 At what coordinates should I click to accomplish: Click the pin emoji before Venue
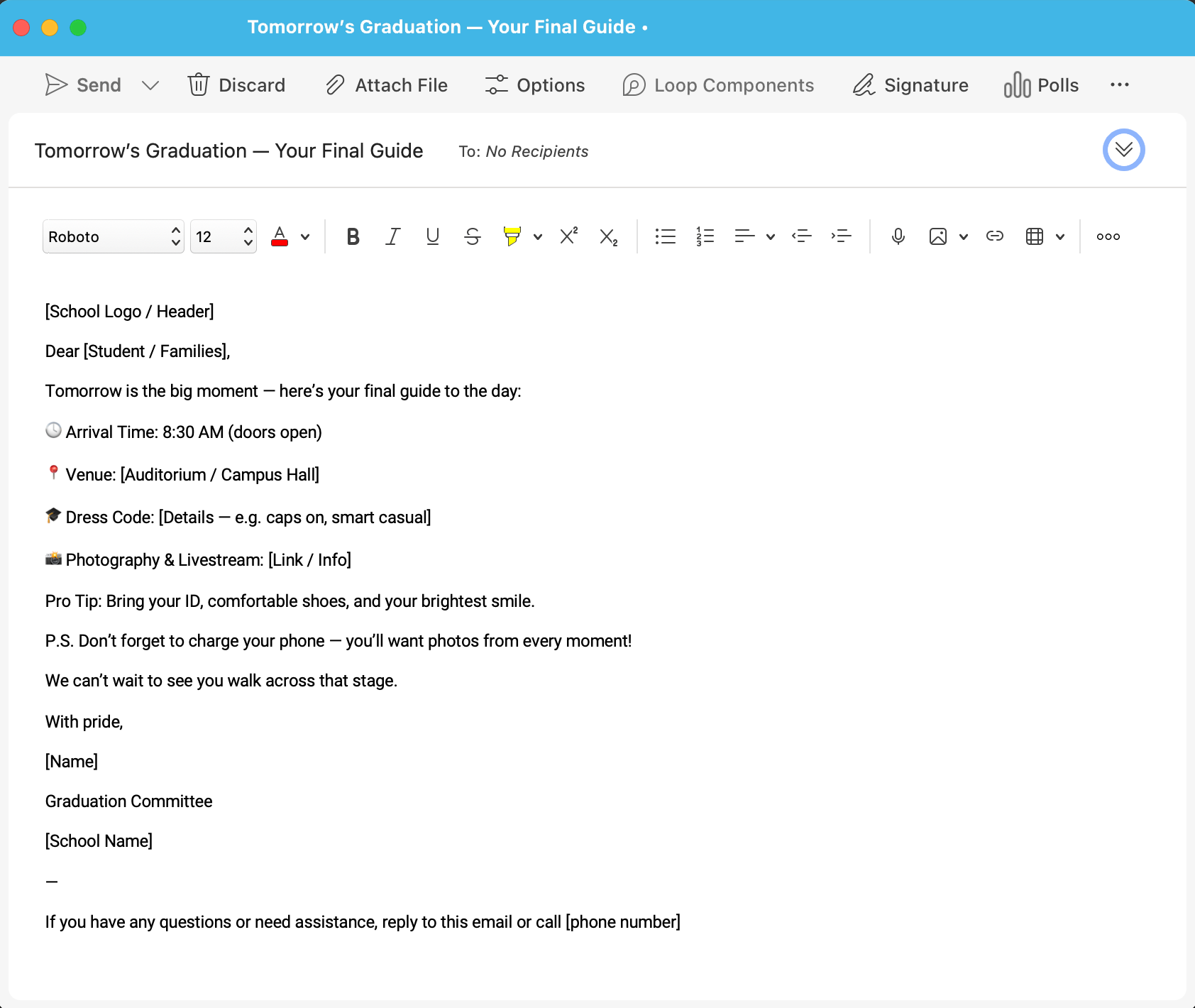pos(53,473)
